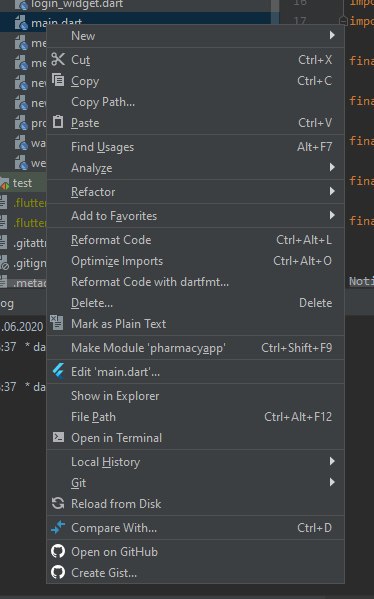Choose File Path menu entry
This screenshot has height=599, width=374.
[195, 417]
